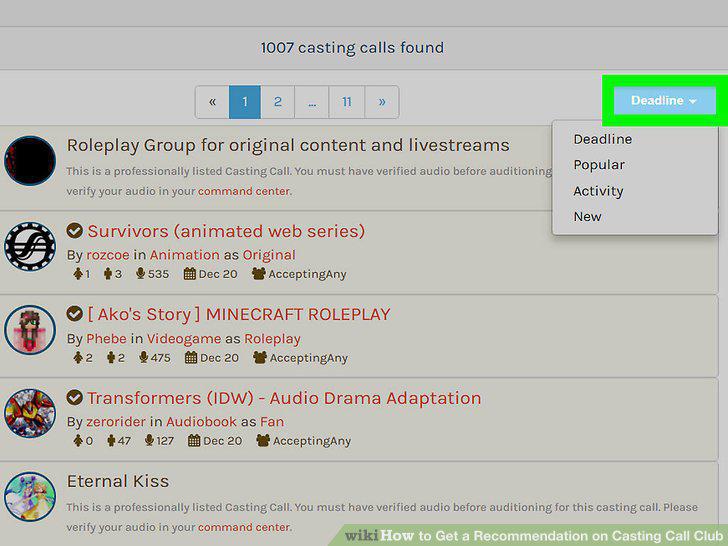Select Deadline in the sort menu

click(603, 139)
